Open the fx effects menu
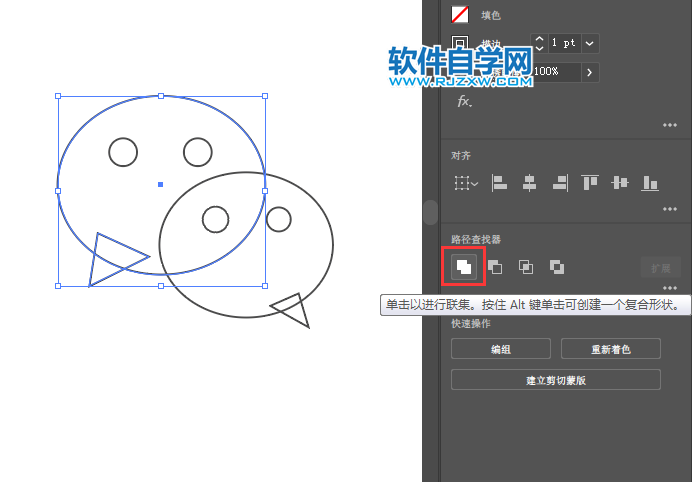Screen dimensions: 692x482 [x=464, y=102]
